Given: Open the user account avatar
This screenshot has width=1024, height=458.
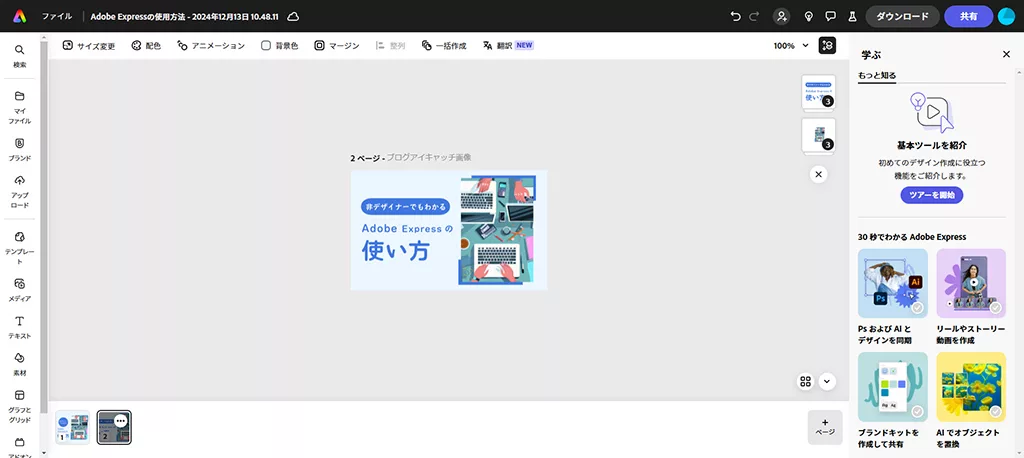Looking at the screenshot, I should [1006, 16].
